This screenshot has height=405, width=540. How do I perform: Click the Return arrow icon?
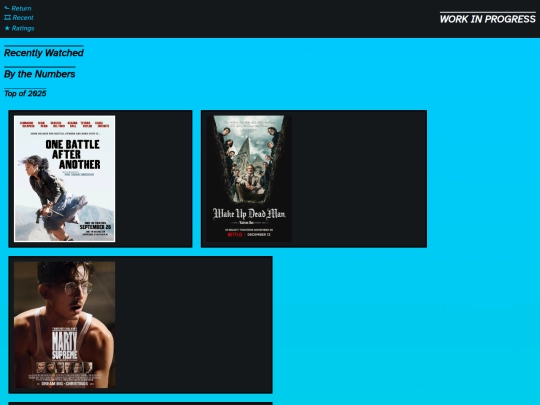pyautogui.click(x=7, y=8)
